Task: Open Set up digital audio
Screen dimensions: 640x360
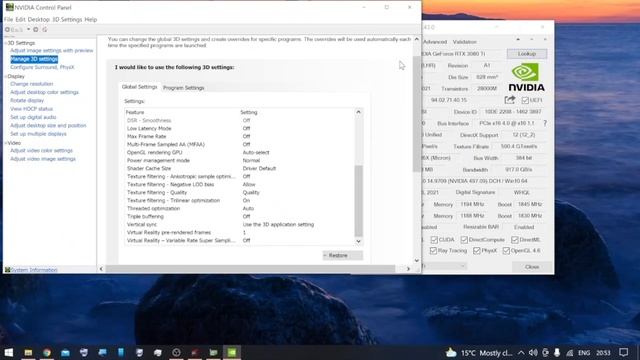Action: 33,117
